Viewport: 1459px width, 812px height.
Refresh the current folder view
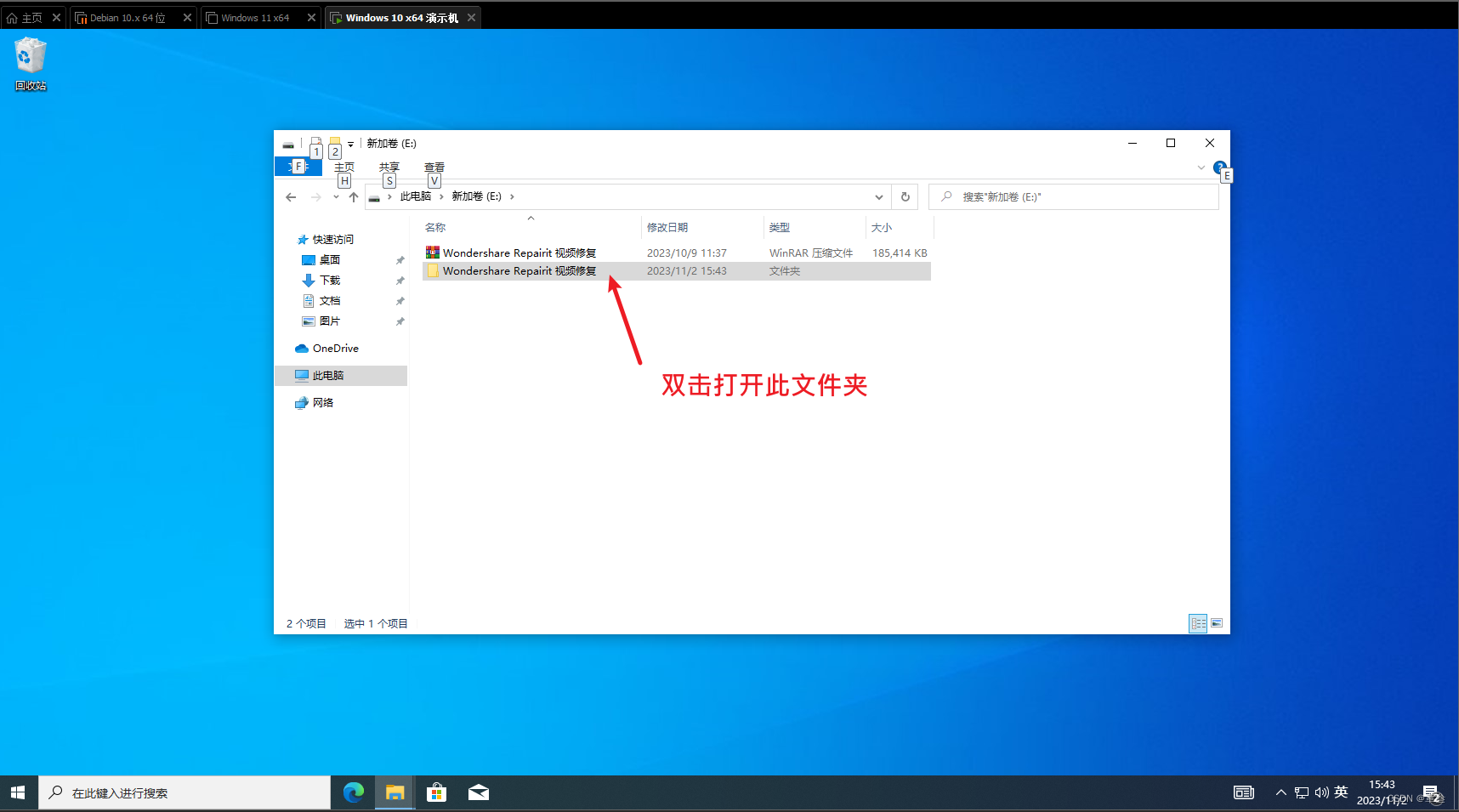click(905, 197)
